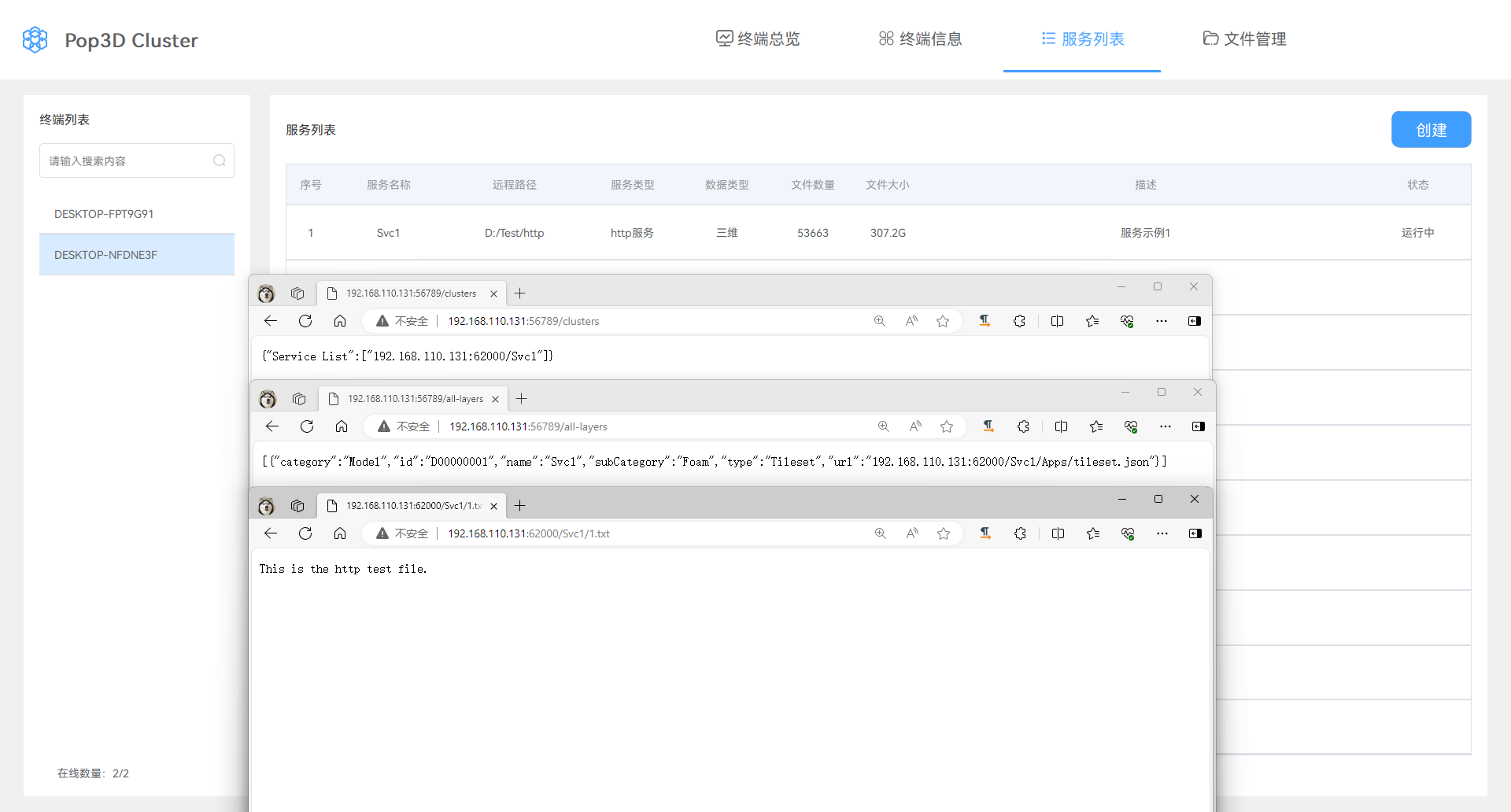Open split screen icon in clusters window
The image size is (1511, 812).
click(1057, 321)
